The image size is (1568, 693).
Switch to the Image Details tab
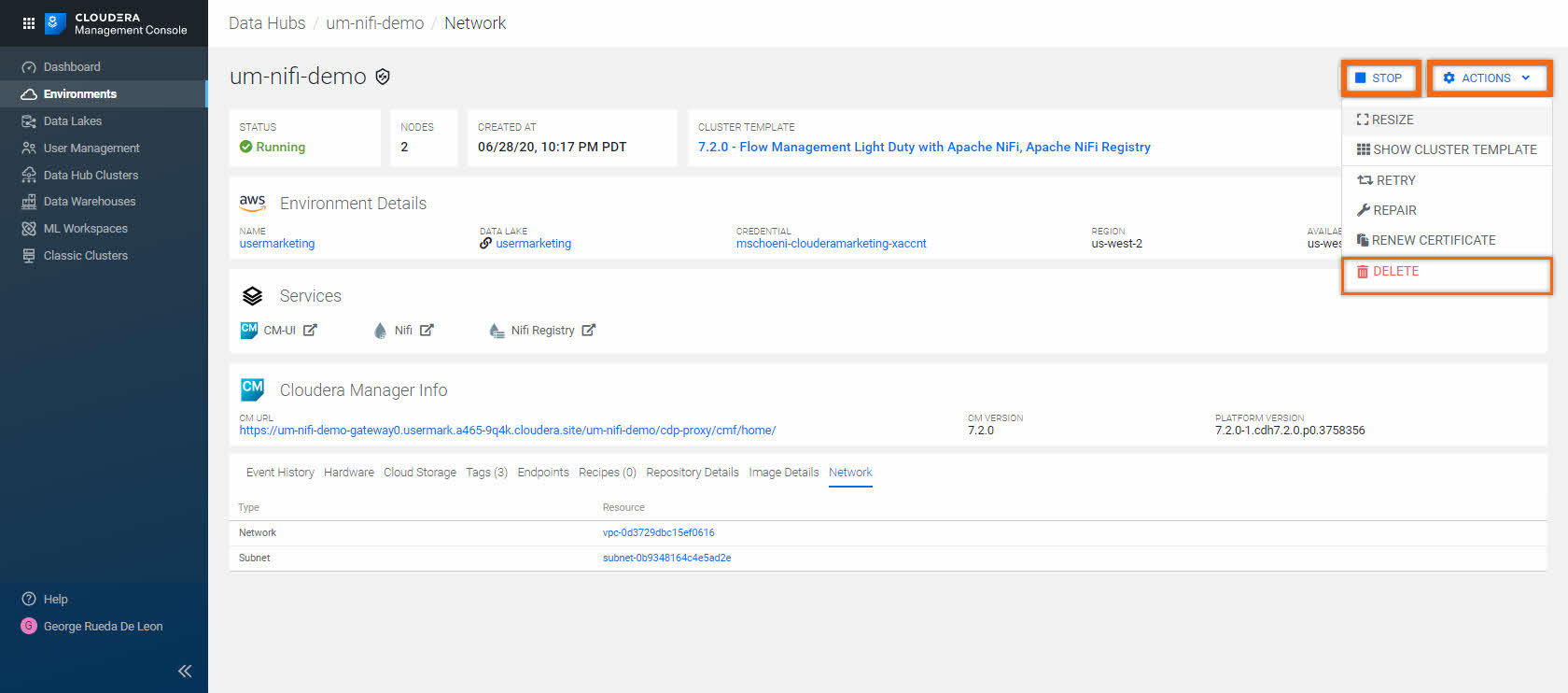(784, 473)
